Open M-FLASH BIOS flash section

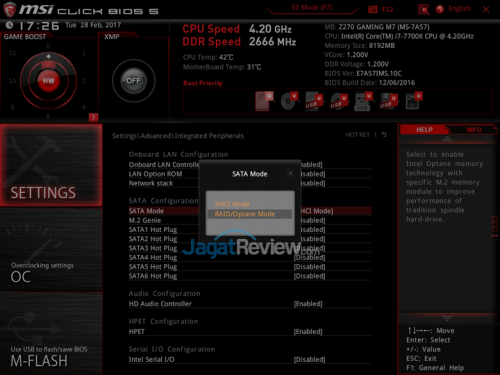pos(51,334)
